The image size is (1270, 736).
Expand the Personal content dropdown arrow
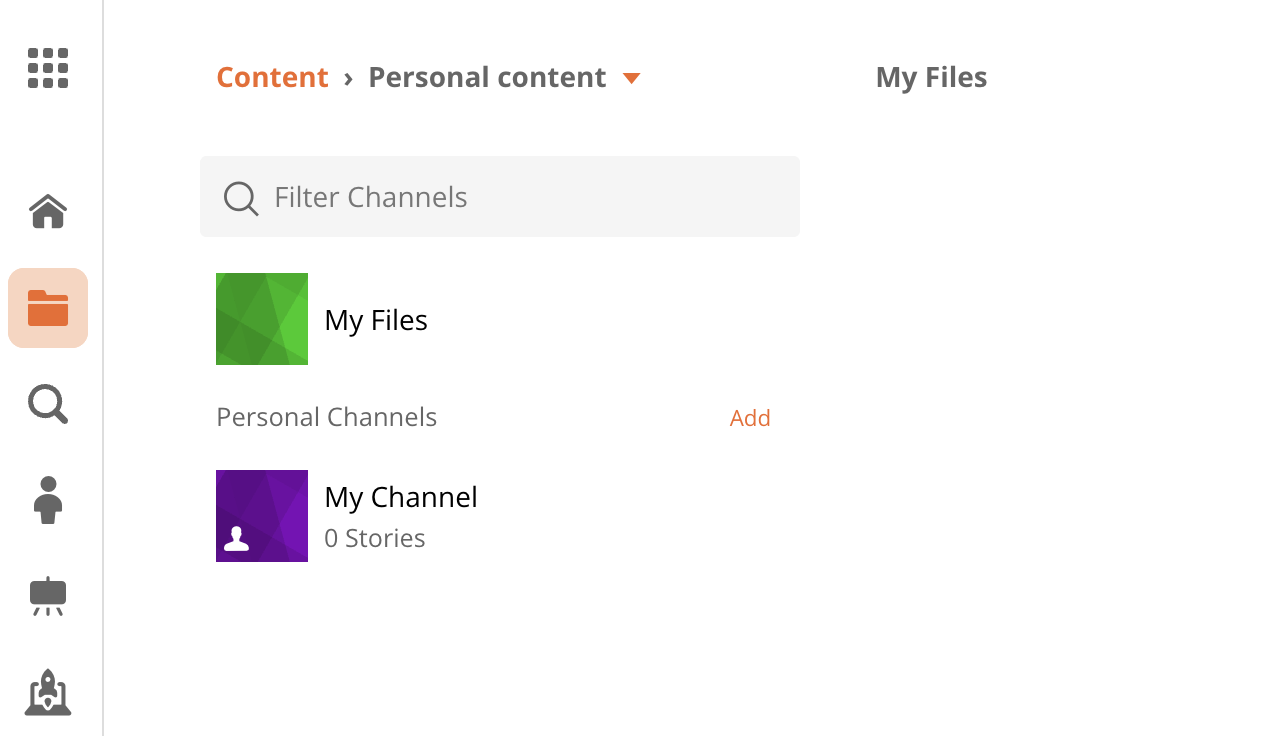[x=631, y=78]
